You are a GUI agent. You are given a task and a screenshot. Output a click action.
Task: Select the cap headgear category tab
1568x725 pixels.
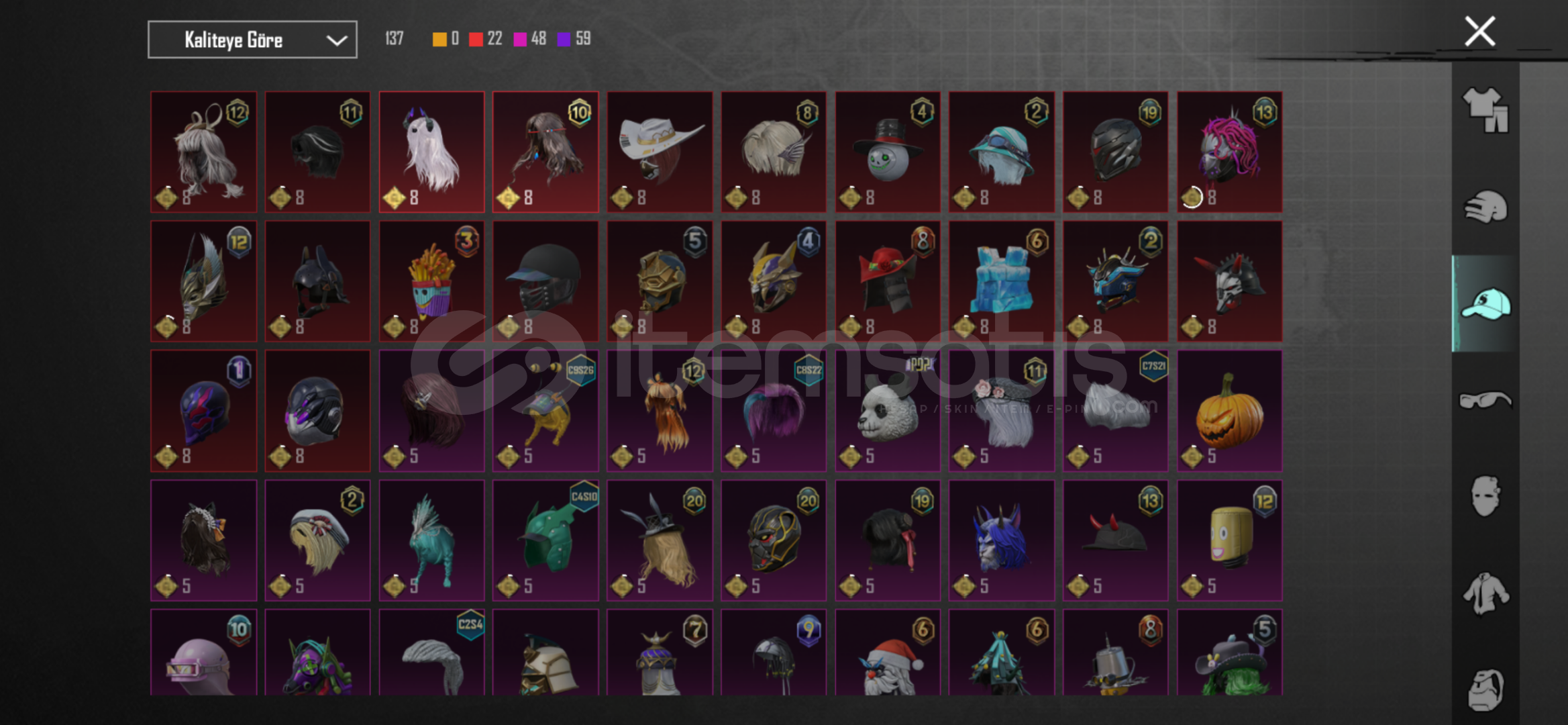1485,303
